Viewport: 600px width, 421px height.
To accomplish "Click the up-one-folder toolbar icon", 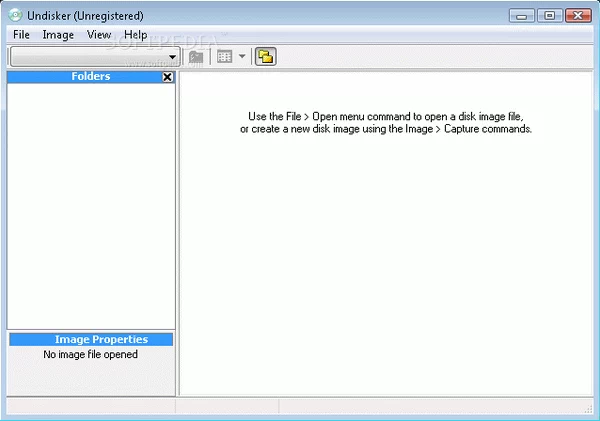I will (x=196, y=57).
